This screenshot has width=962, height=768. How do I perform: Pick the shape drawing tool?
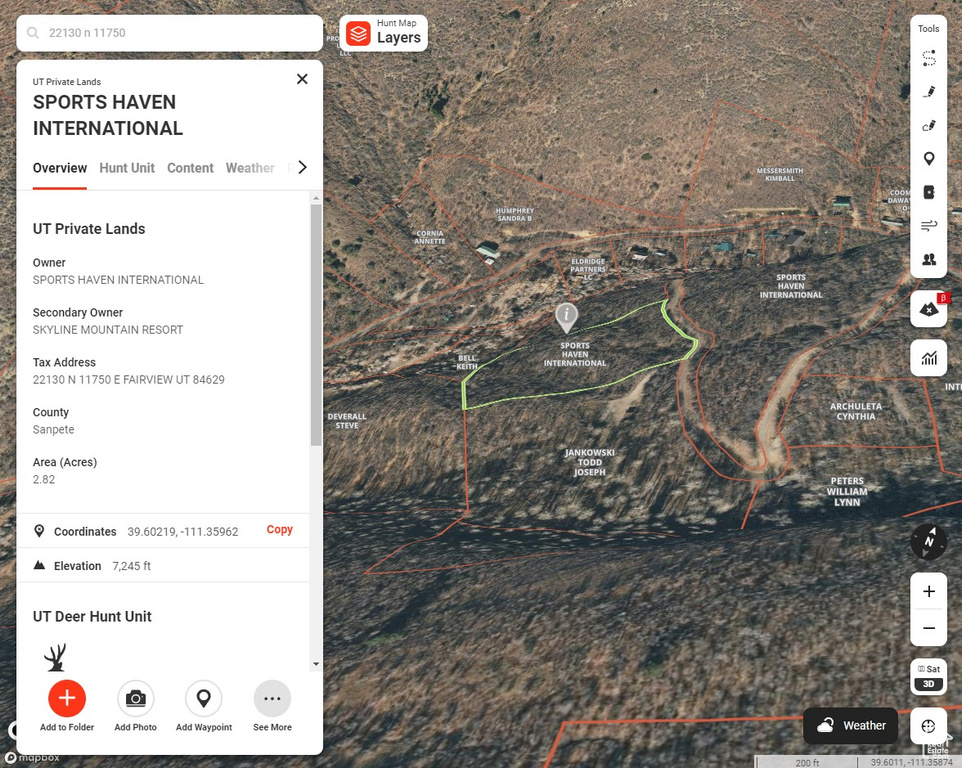(929, 126)
